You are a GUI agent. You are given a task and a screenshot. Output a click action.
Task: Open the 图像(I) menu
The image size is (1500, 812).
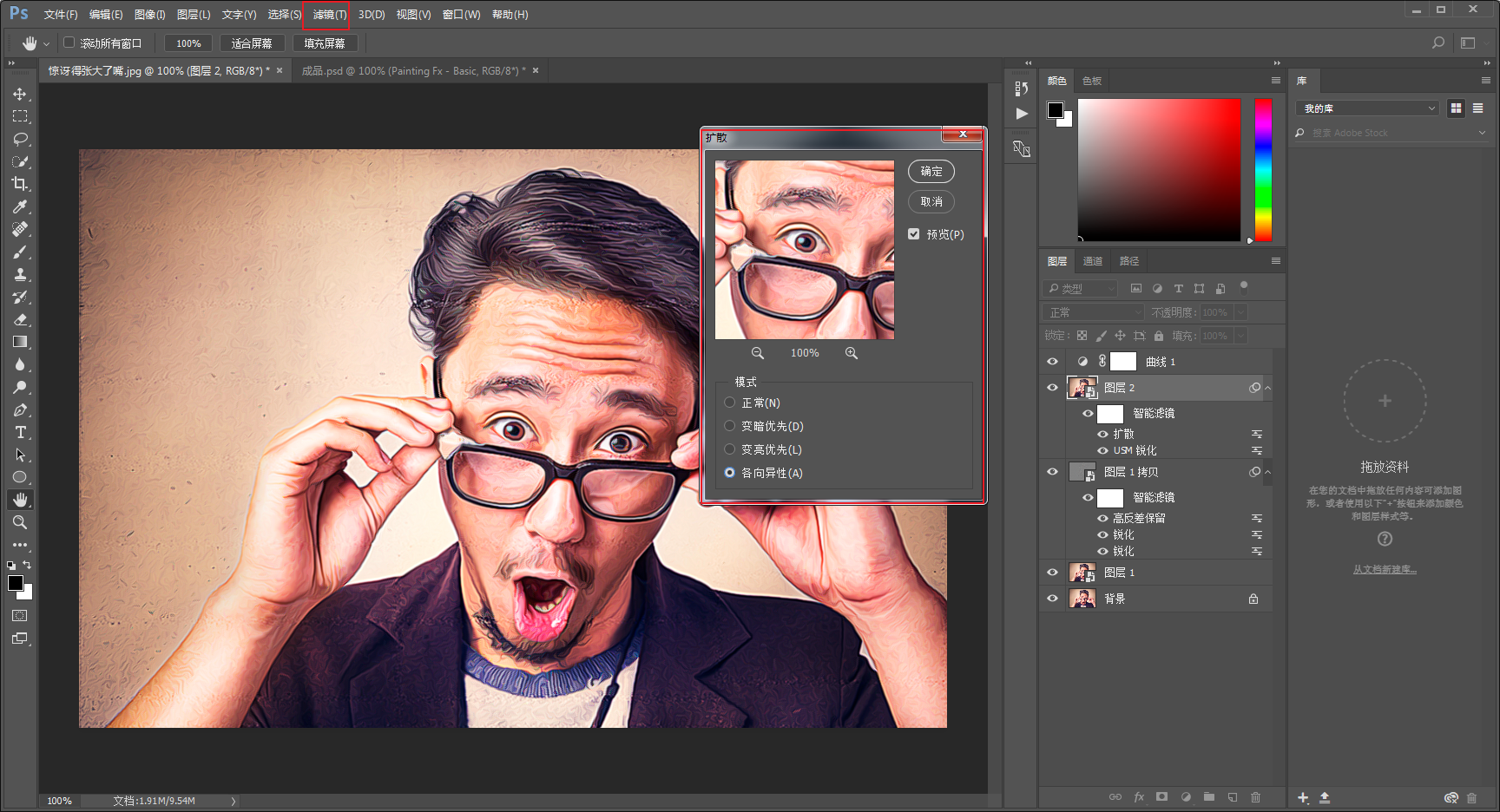click(x=149, y=15)
